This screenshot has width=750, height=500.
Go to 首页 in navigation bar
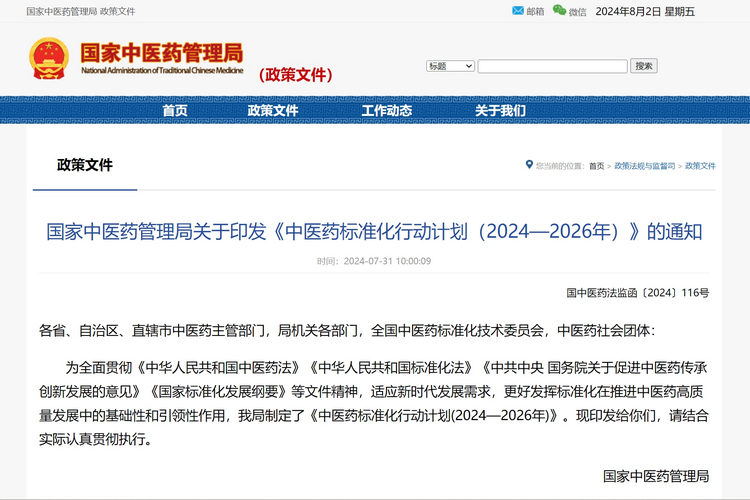click(x=175, y=111)
